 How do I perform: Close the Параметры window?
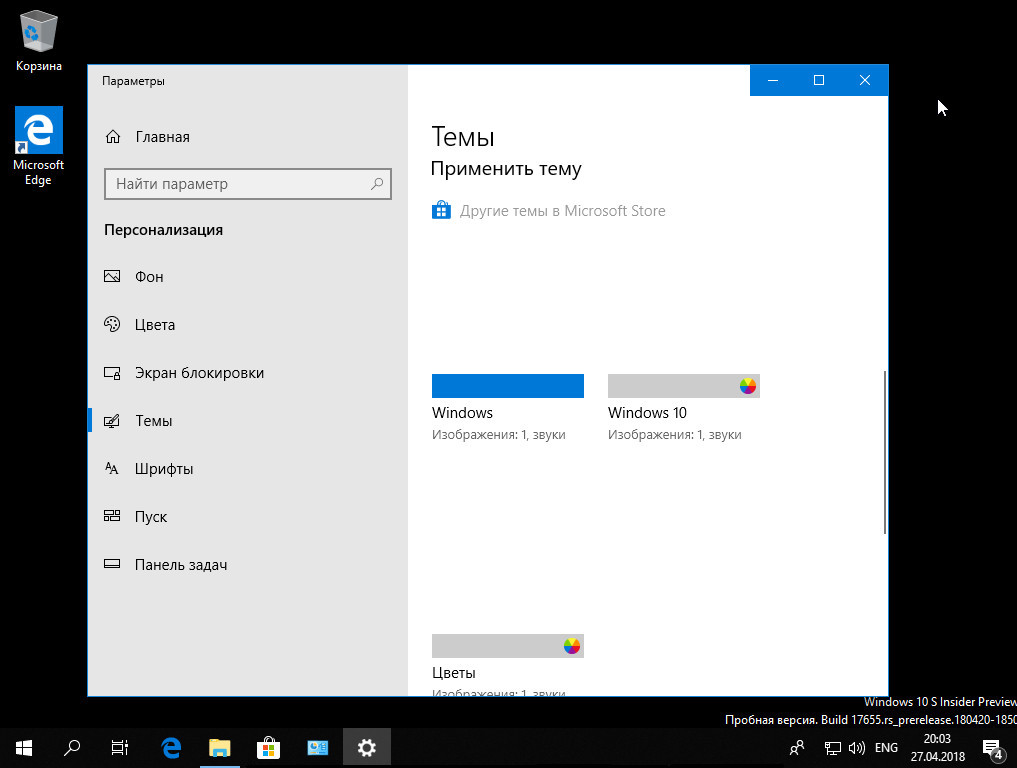(x=865, y=80)
